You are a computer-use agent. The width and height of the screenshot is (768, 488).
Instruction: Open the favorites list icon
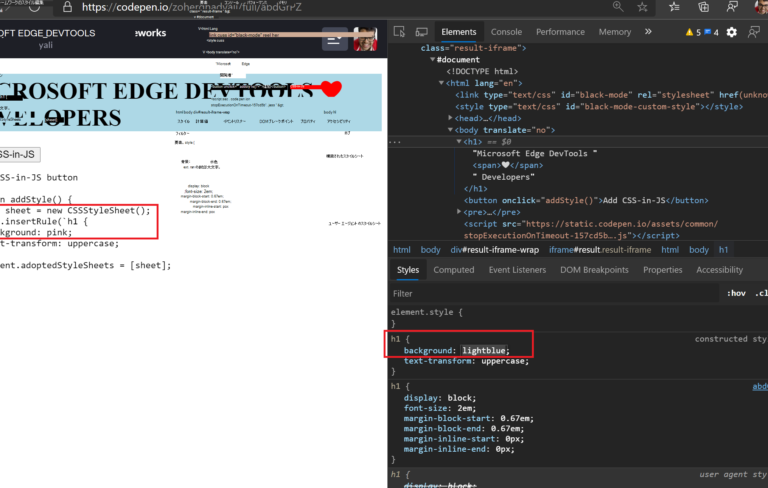tap(674, 7)
